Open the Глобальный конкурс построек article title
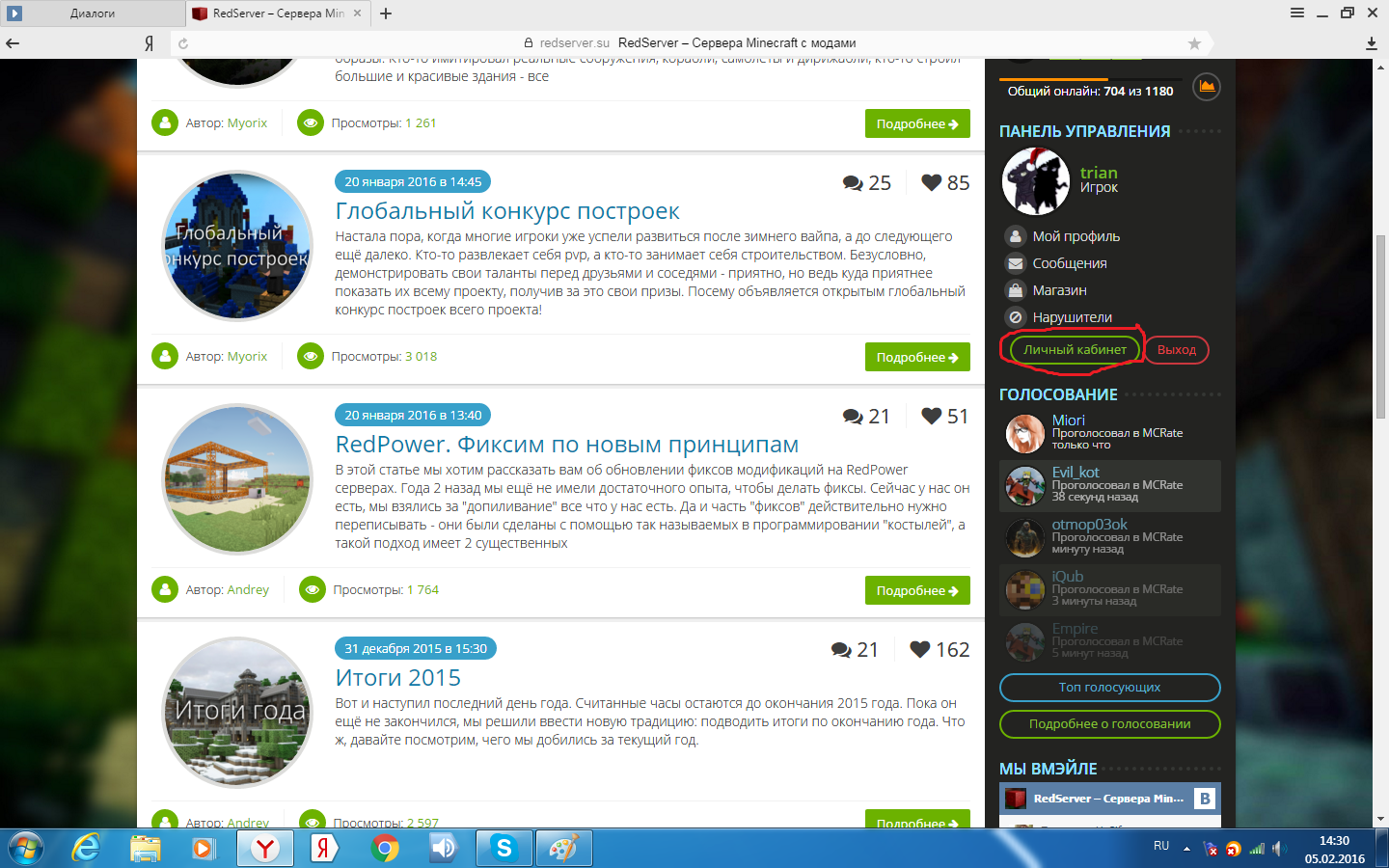The width and height of the screenshot is (1389, 868). click(x=507, y=211)
